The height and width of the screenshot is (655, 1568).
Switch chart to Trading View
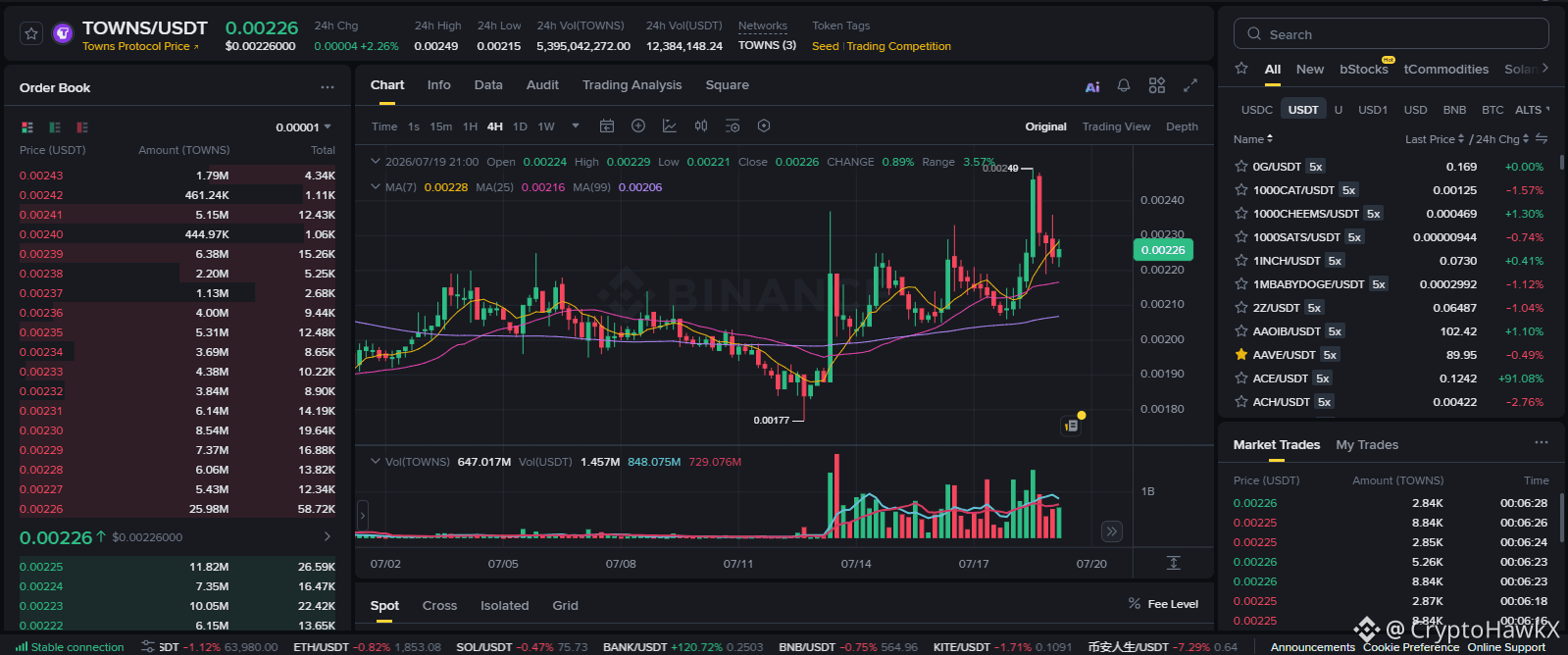click(1116, 126)
